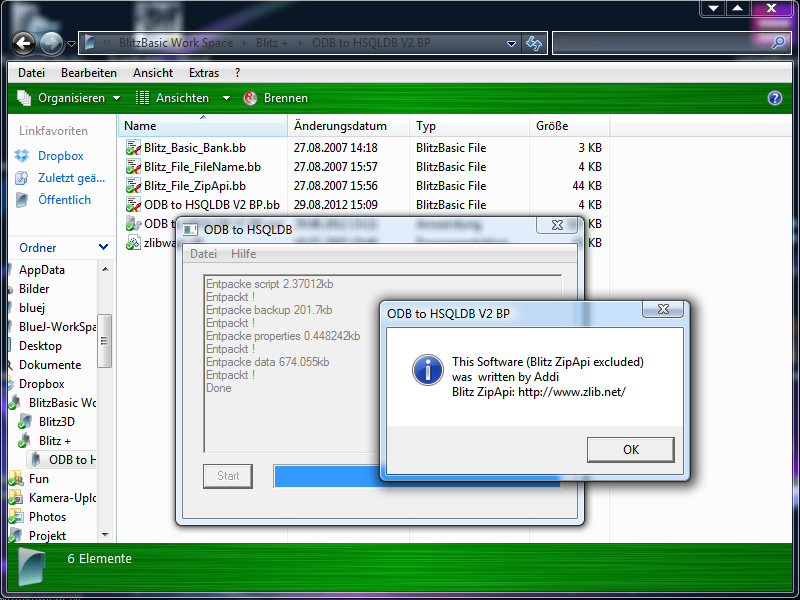Click the Start button in ODB to HSQLDB

point(228,476)
